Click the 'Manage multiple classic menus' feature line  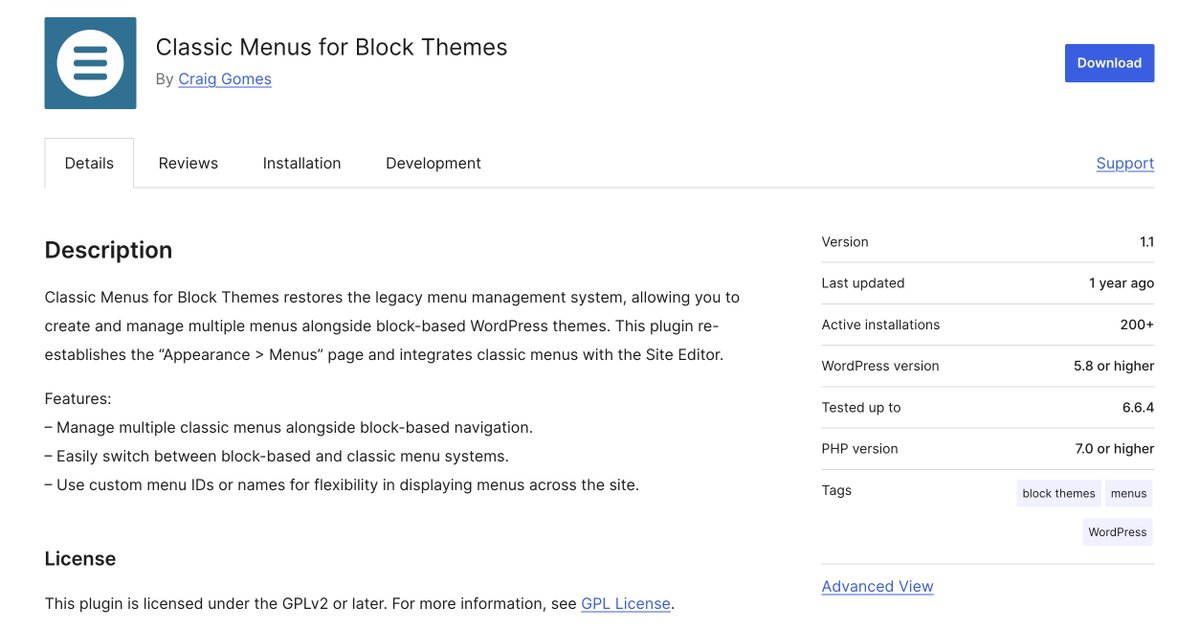coord(289,427)
